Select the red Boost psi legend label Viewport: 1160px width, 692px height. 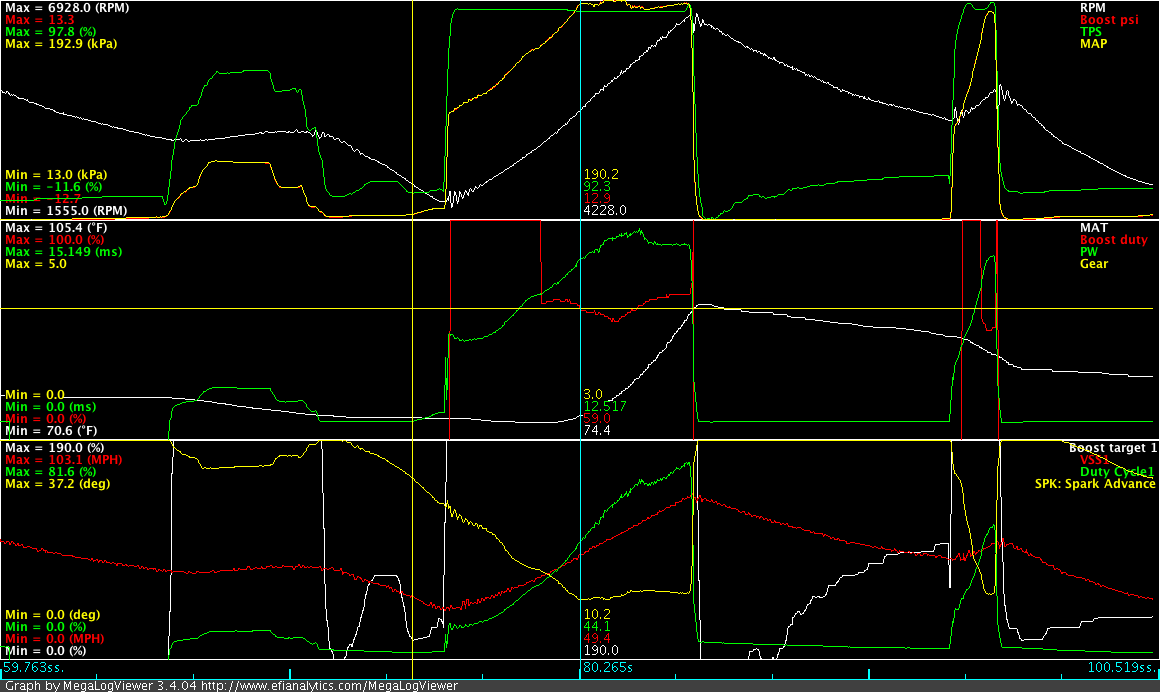pyautogui.click(x=1126, y=20)
